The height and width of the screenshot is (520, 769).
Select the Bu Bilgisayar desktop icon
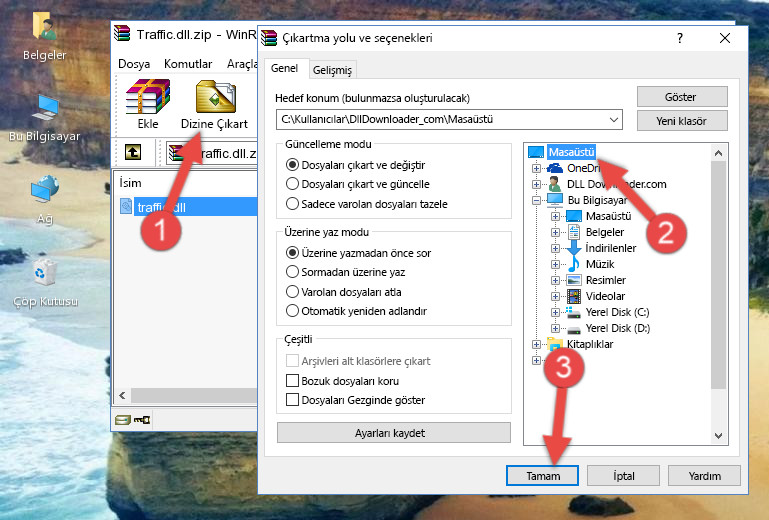pos(45,118)
